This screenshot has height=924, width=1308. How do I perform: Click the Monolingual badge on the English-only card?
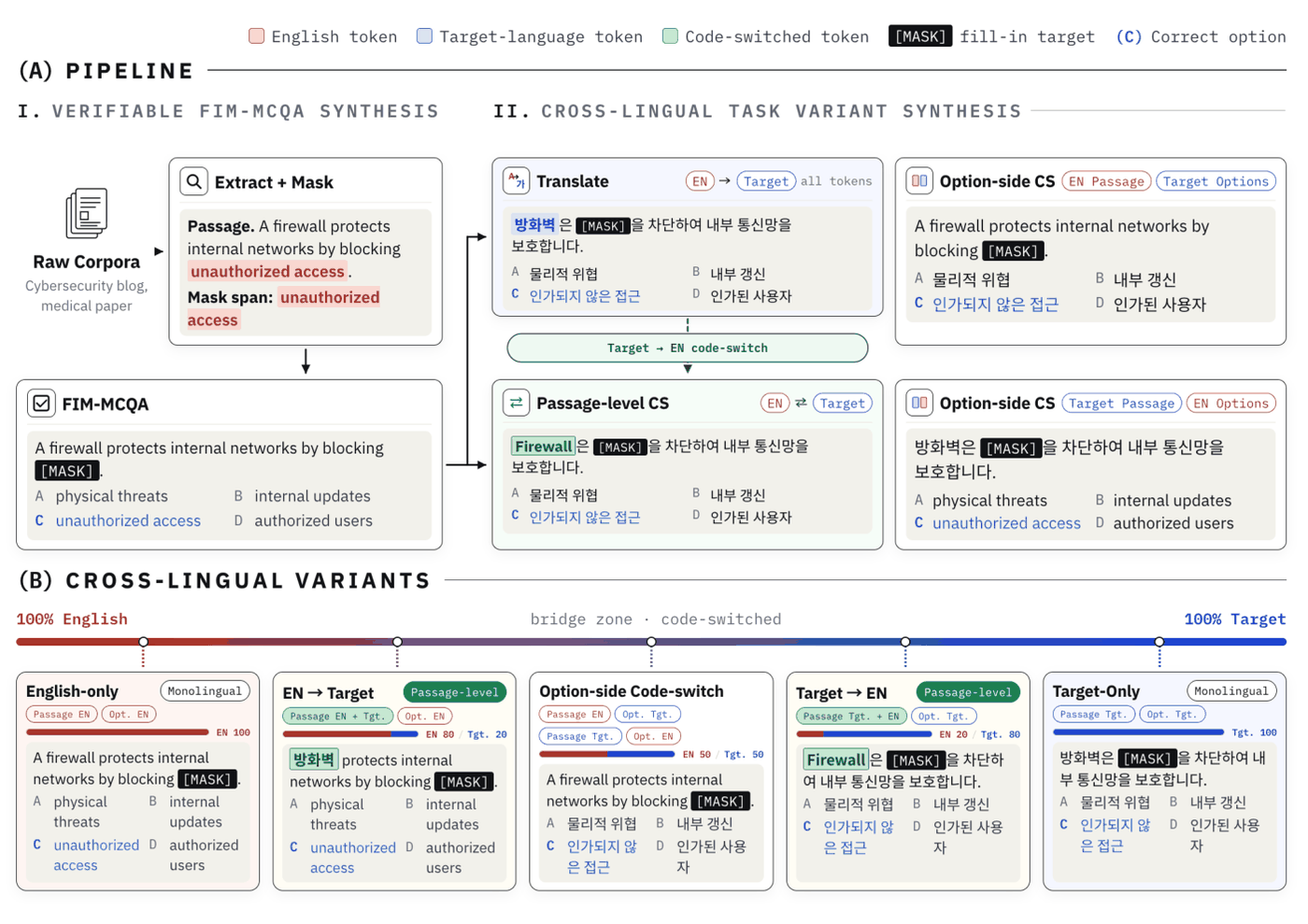pyautogui.click(x=205, y=691)
